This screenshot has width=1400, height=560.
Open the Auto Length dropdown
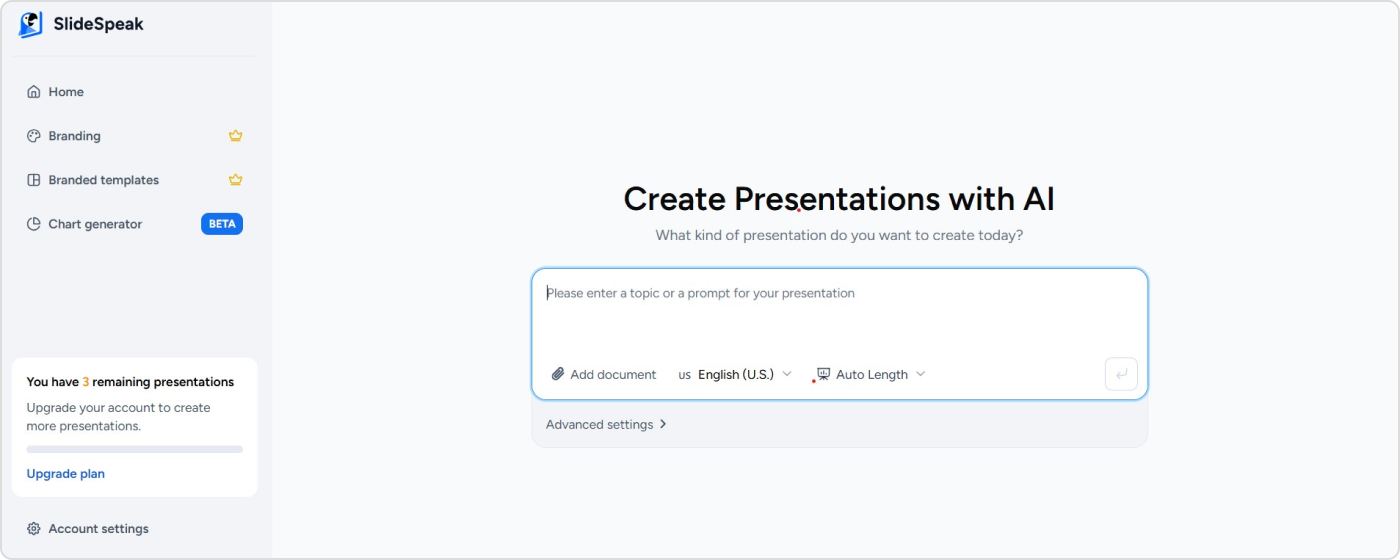click(871, 374)
